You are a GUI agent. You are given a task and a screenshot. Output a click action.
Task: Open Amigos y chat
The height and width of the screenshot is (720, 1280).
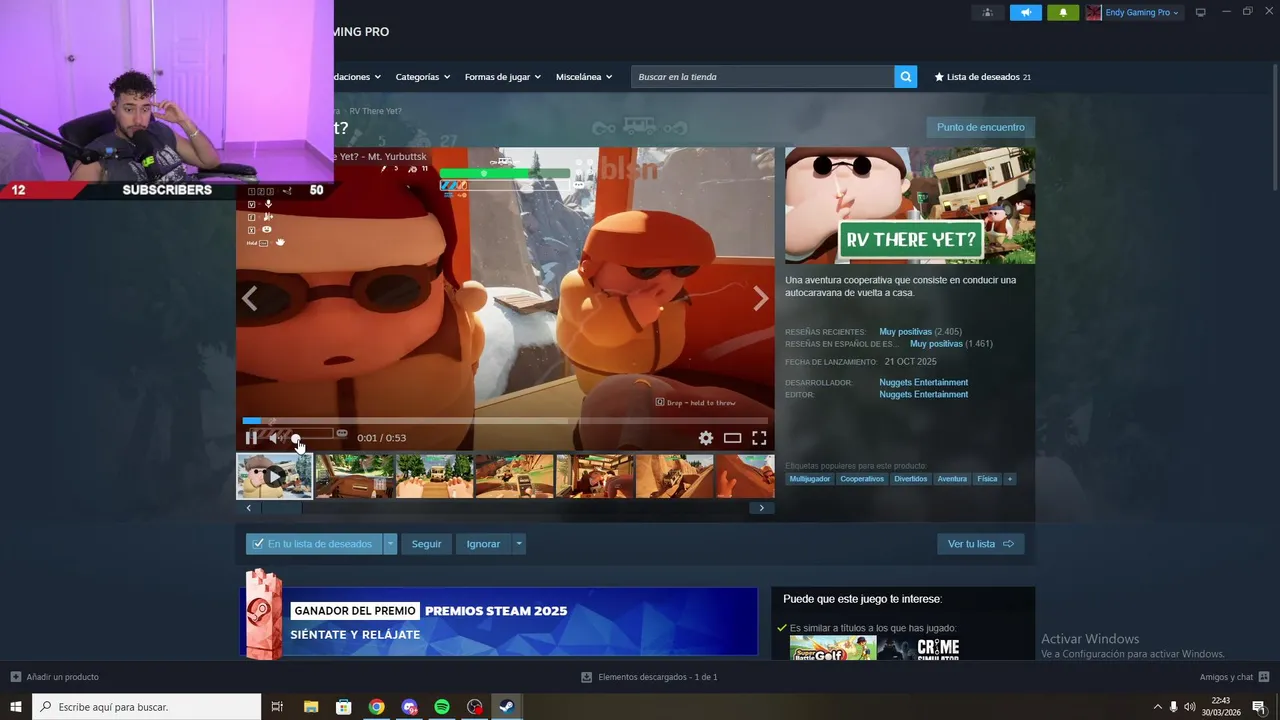click(1235, 677)
